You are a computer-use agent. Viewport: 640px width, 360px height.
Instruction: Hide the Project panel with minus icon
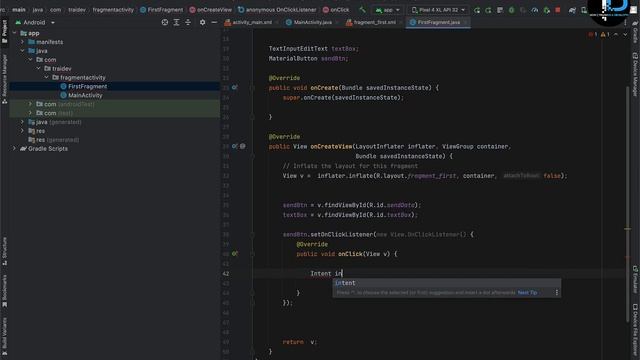[x=214, y=22]
